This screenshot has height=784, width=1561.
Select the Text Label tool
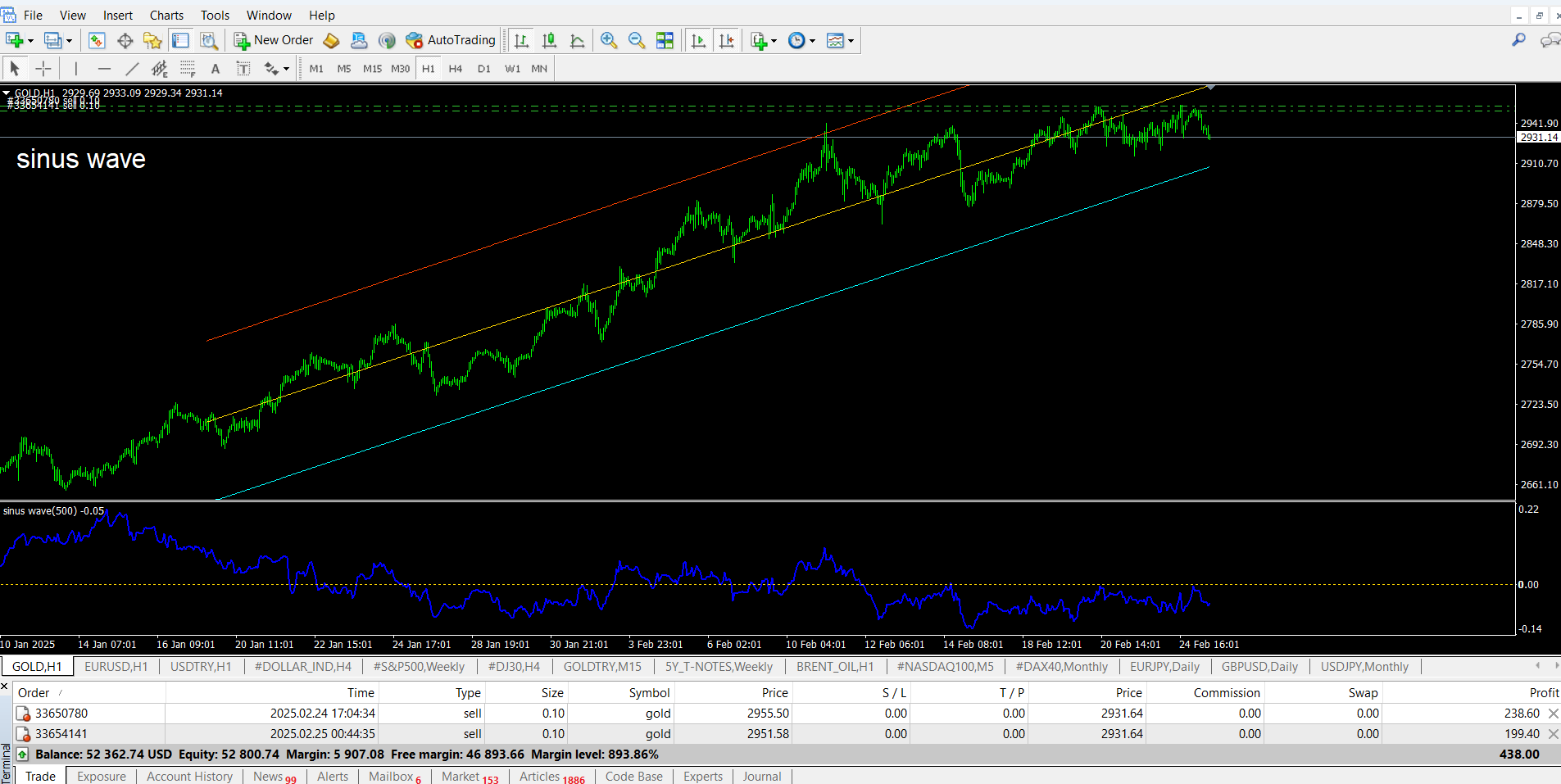pos(243,69)
